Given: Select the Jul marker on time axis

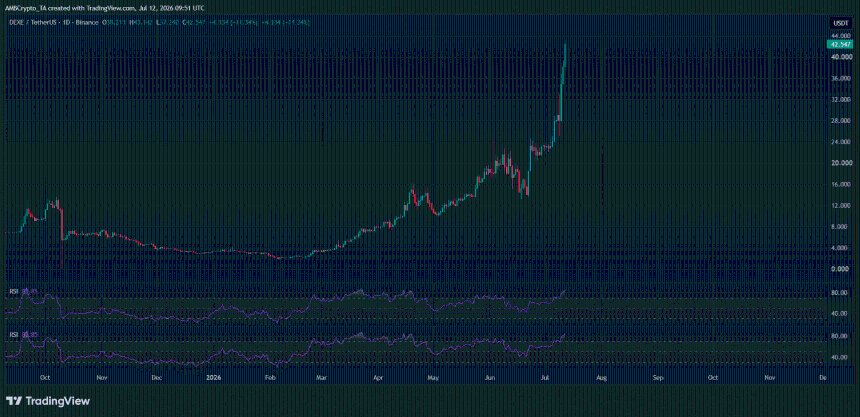Looking at the screenshot, I should [x=545, y=378].
